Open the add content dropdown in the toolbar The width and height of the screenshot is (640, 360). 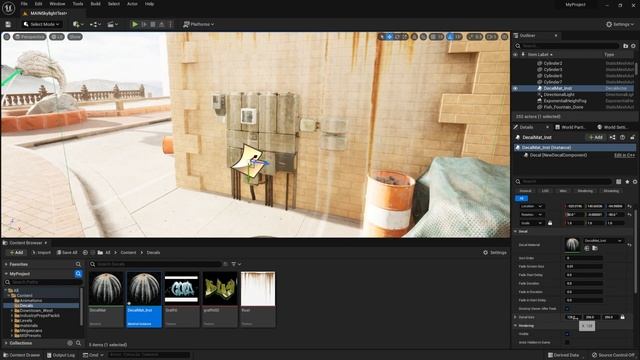pos(78,24)
